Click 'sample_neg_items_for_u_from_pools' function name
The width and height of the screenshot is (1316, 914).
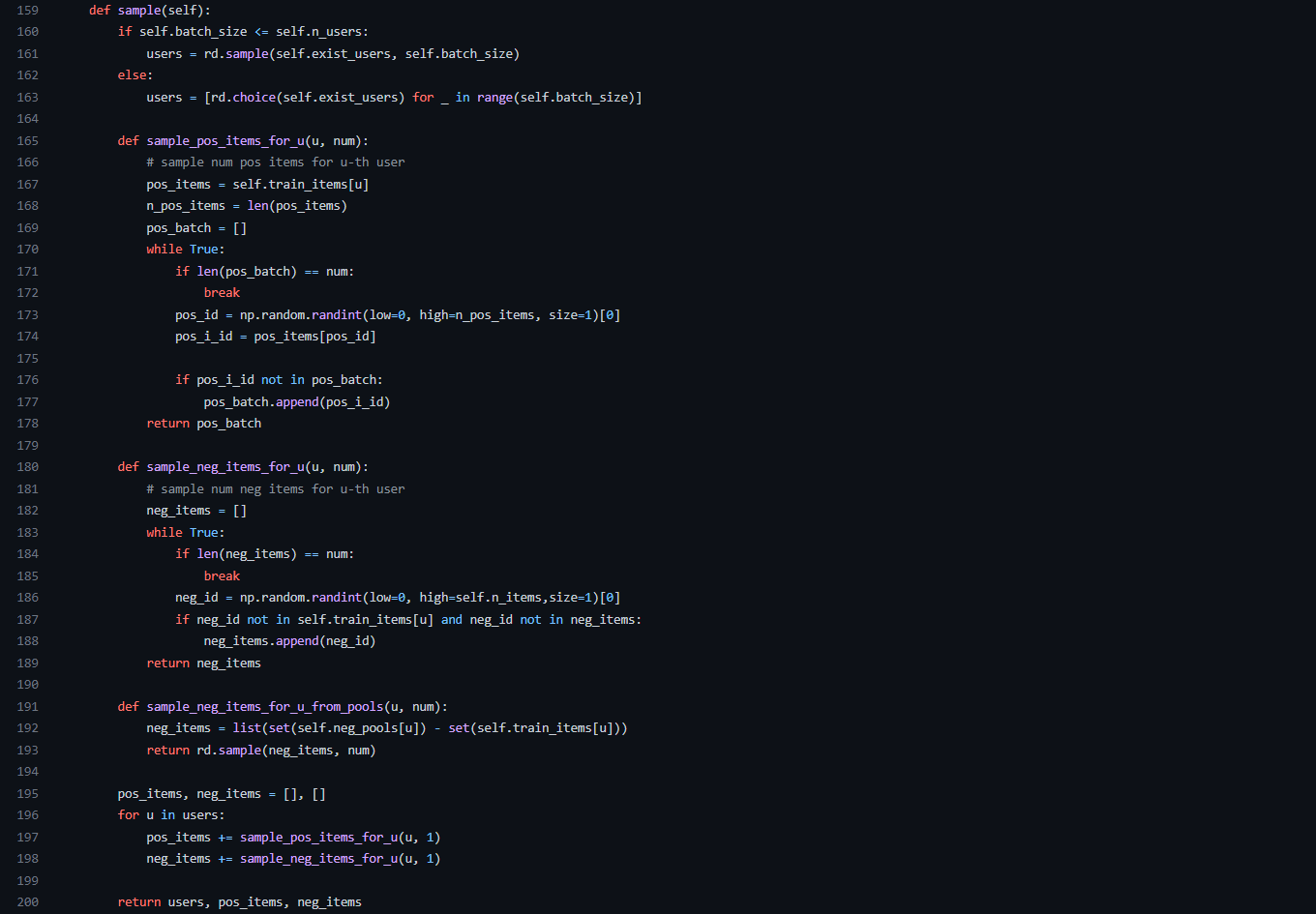(x=265, y=707)
